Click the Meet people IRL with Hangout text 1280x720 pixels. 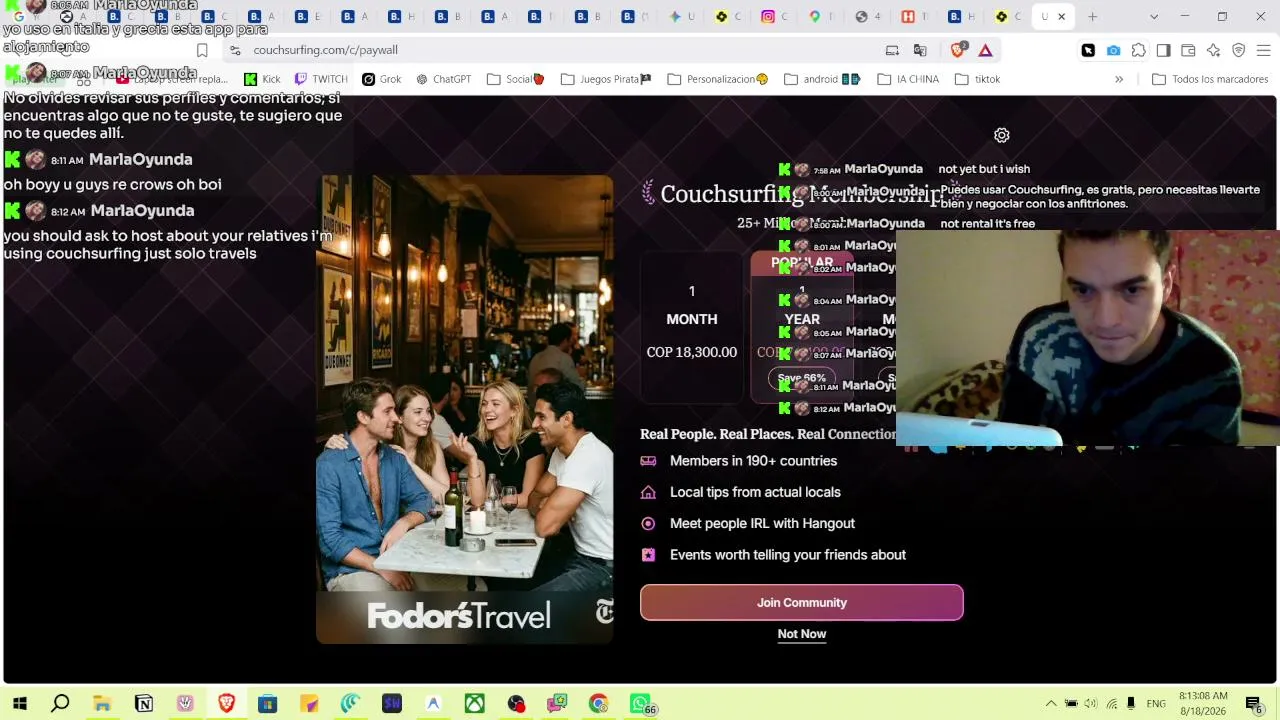pos(762,523)
